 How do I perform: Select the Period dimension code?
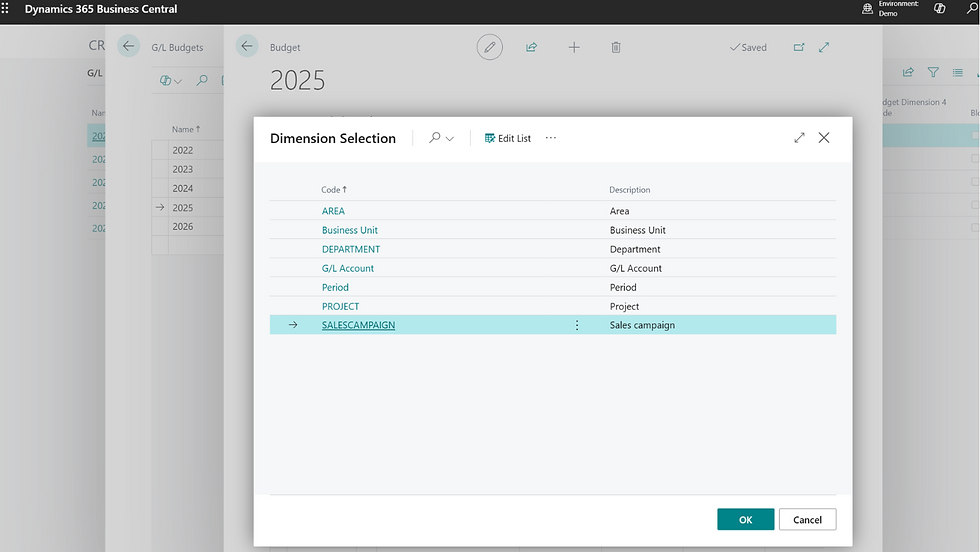[335, 287]
